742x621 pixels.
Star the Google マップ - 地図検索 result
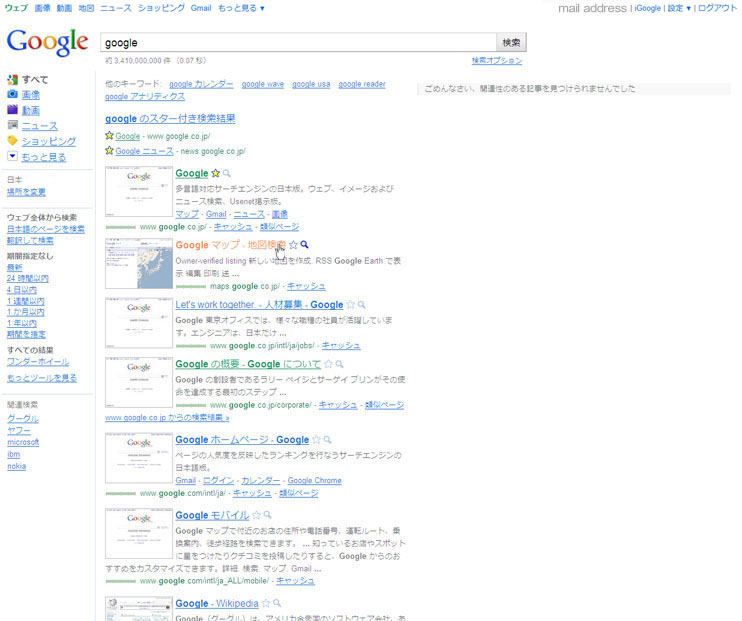point(293,245)
